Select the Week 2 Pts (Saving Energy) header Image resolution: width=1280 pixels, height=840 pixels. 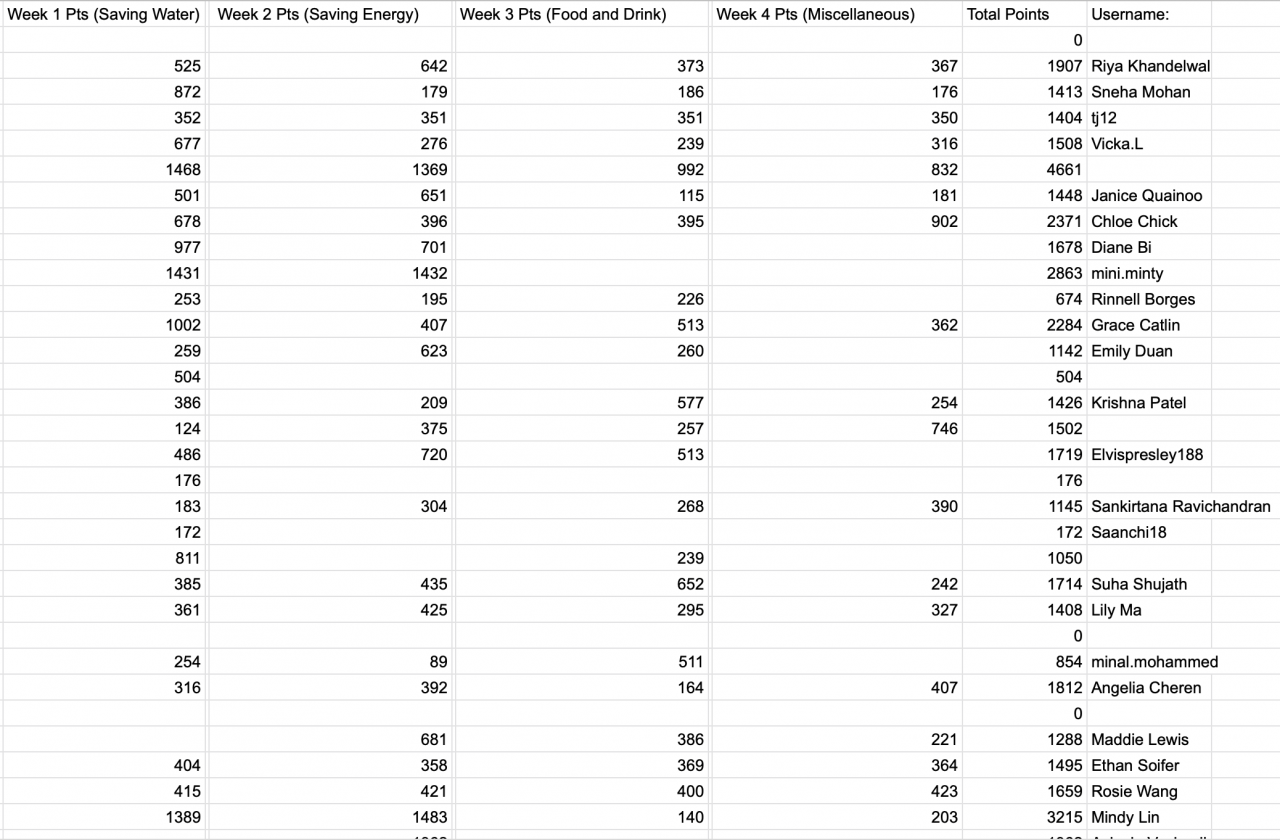pyautogui.click(x=318, y=14)
